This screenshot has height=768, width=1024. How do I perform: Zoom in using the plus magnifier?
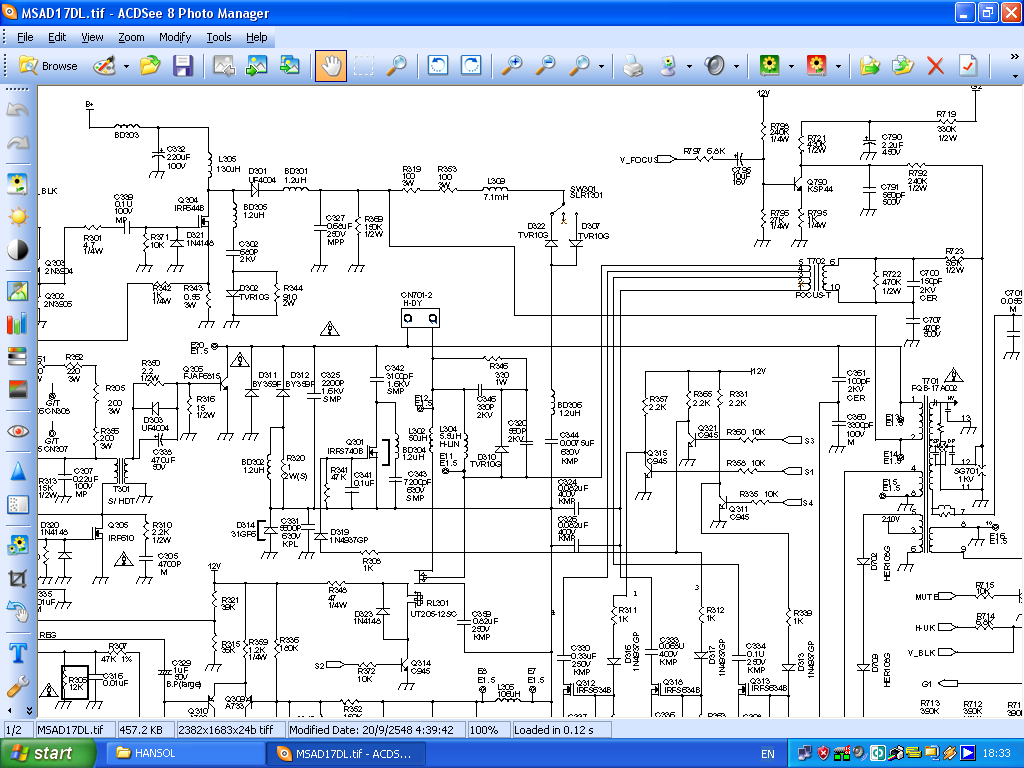tap(512, 66)
